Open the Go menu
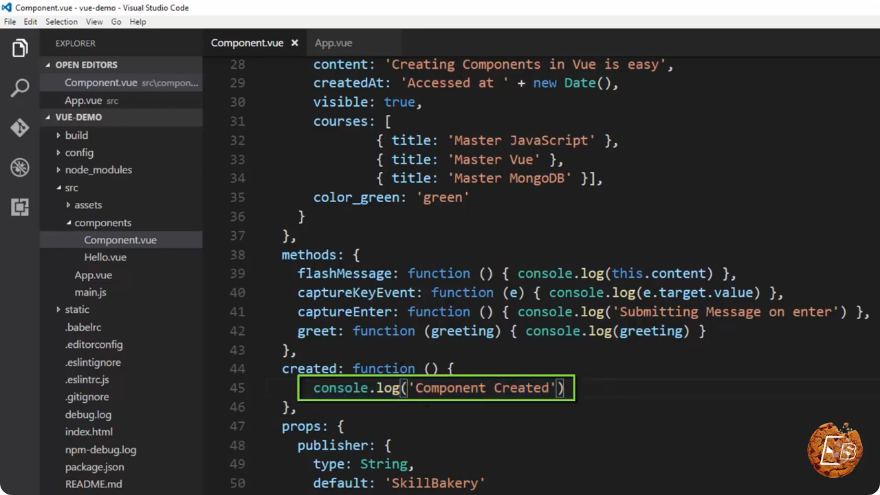This screenshot has height=495, width=880. tap(116, 22)
